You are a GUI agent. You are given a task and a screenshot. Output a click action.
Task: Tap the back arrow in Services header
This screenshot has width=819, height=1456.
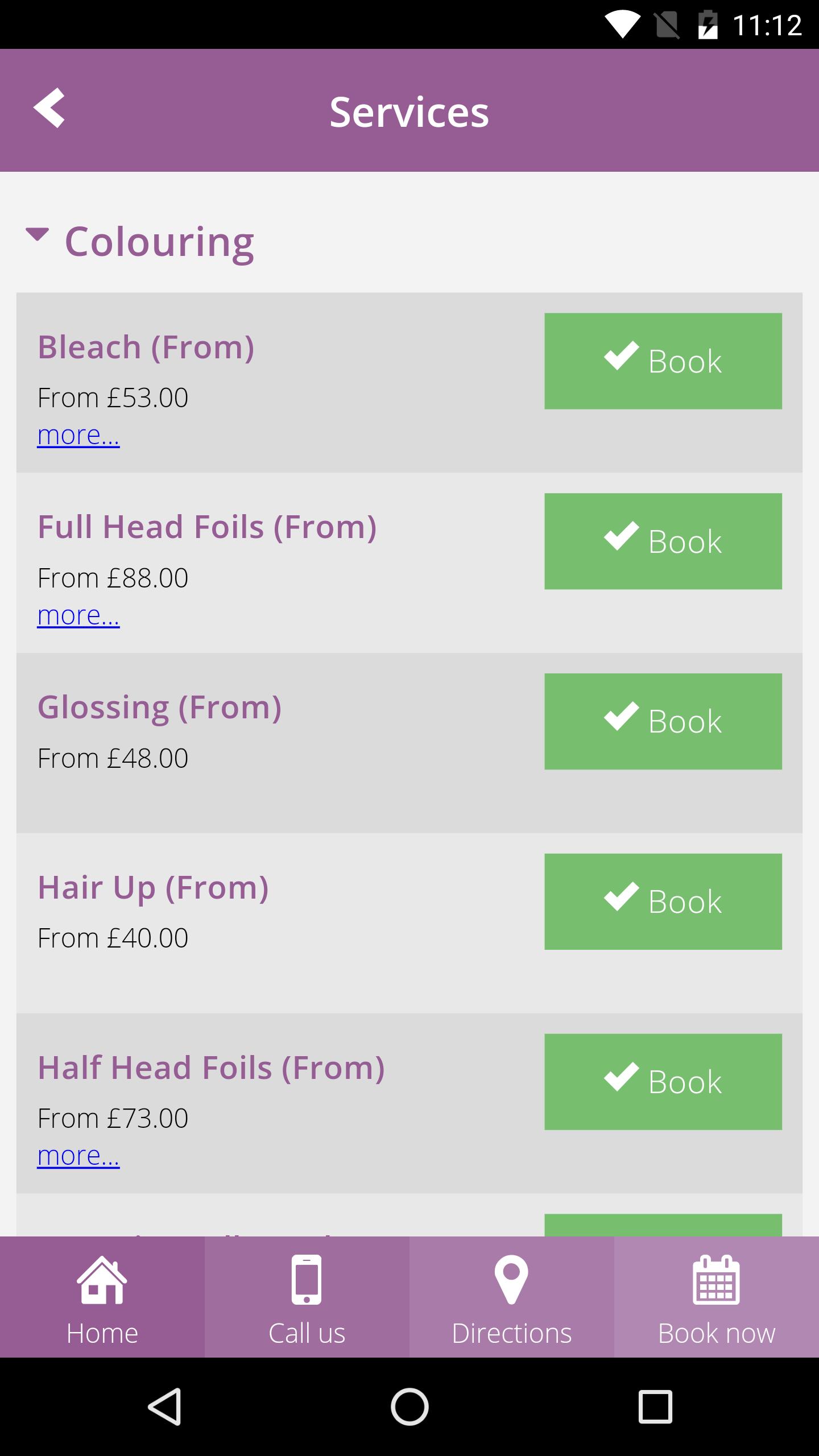[x=49, y=108]
